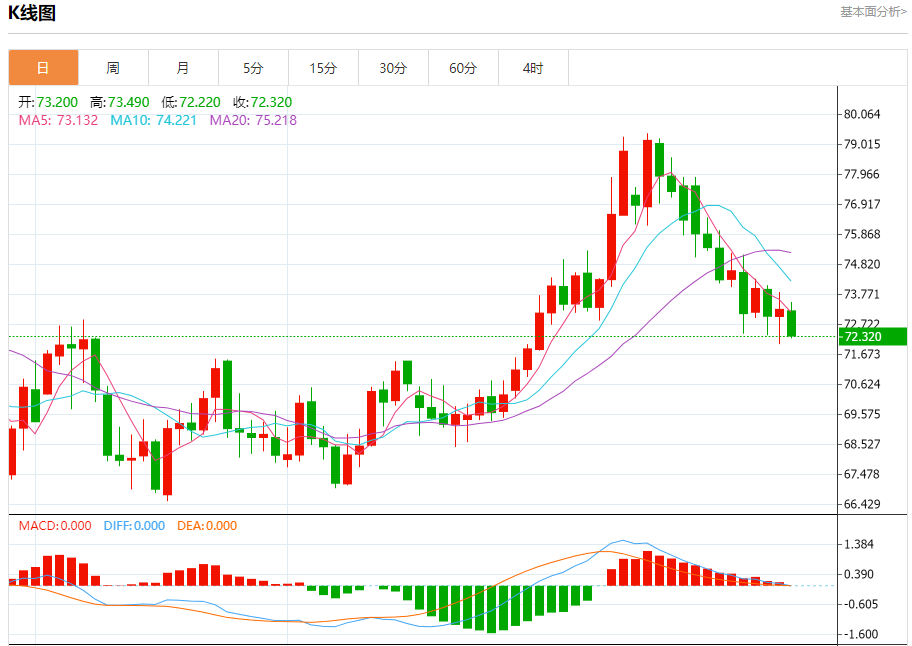Image resolution: width=912 pixels, height=646 pixels.
Task: Select the 日 daily chart tab
Action: [x=44, y=68]
